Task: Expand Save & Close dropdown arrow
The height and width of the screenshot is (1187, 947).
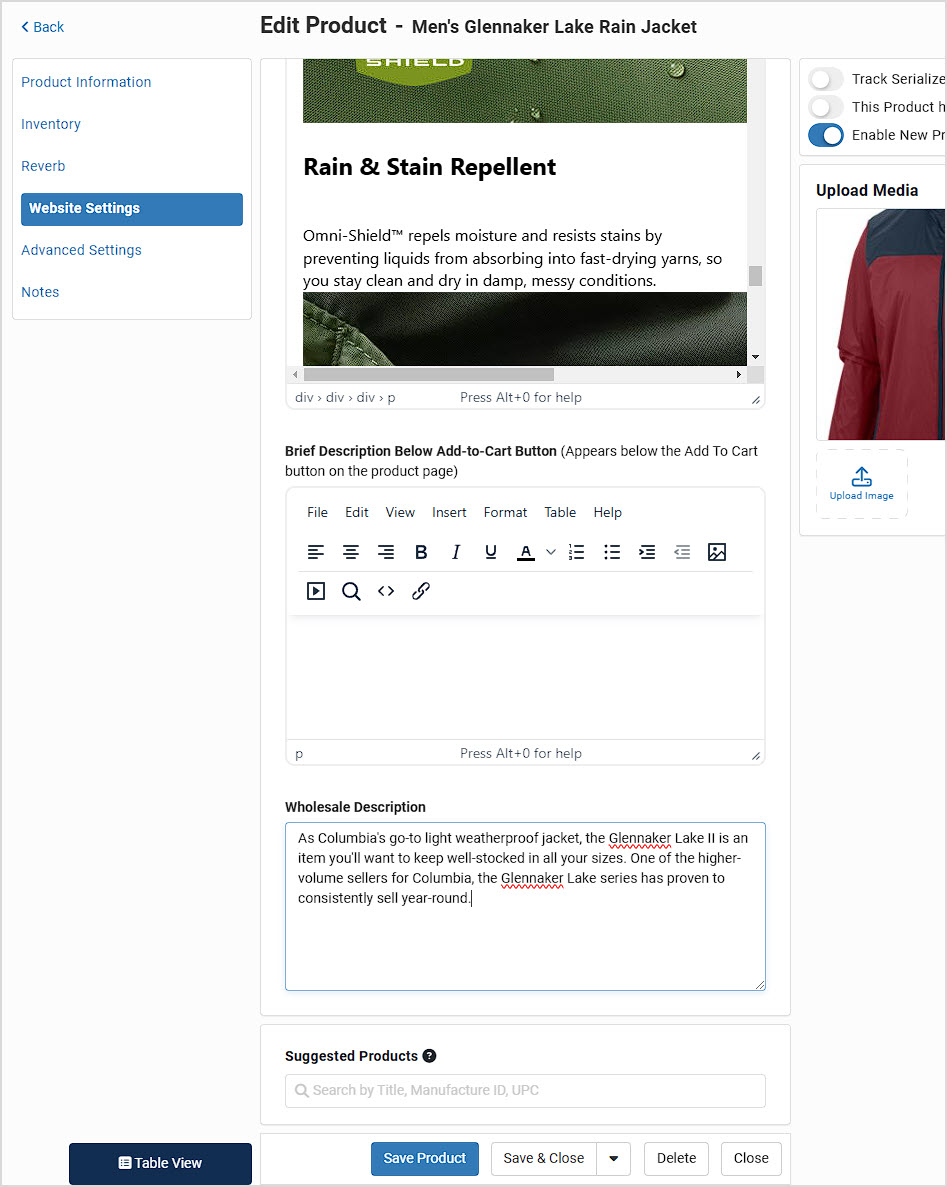Action: [x=614, y=1158]
